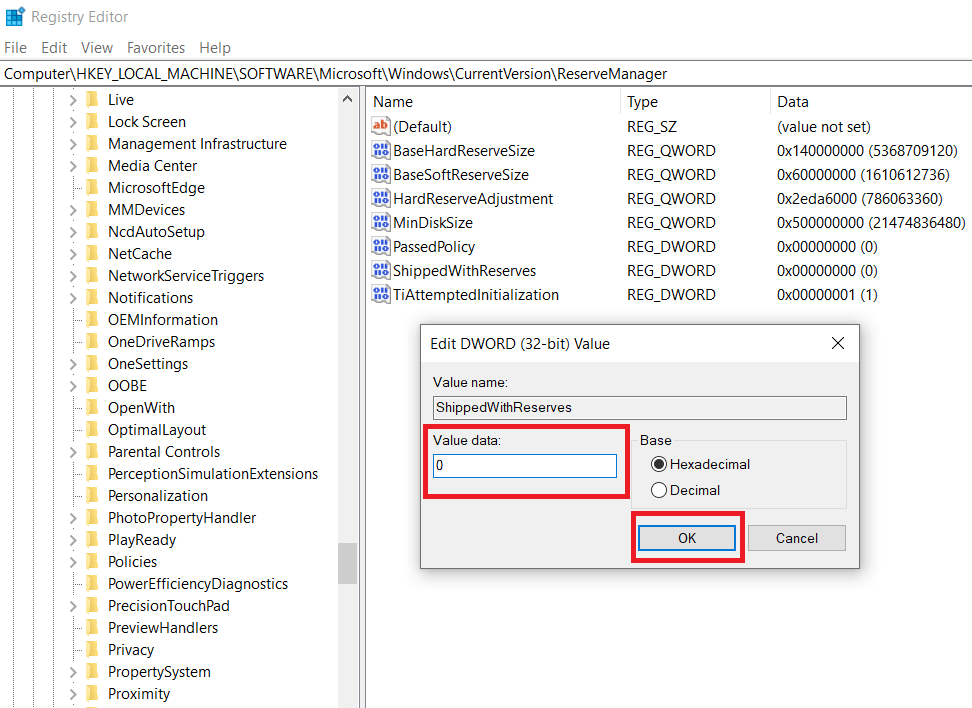This screenshot has height=708, width=972.
Task: Click the TiAttemptedInitialization DWORD icon
Action: click(x=380, y=295)
